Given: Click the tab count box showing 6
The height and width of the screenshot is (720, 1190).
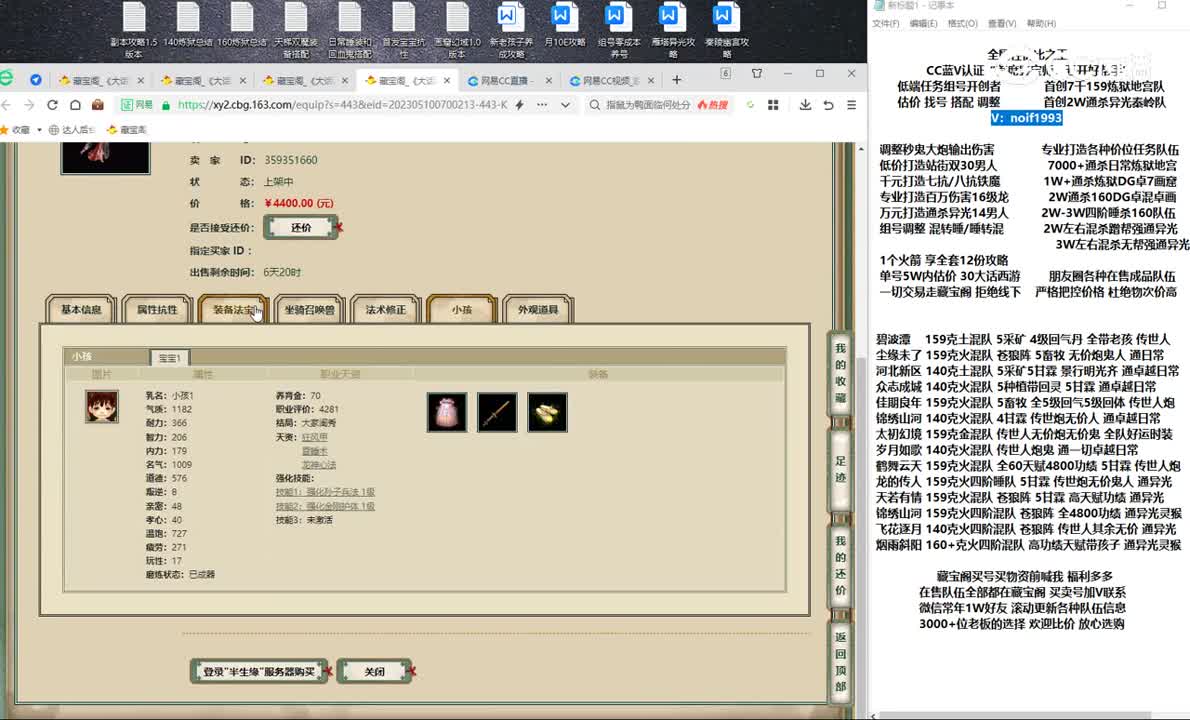Looking at the screenshot, I should tap(726, 74).
